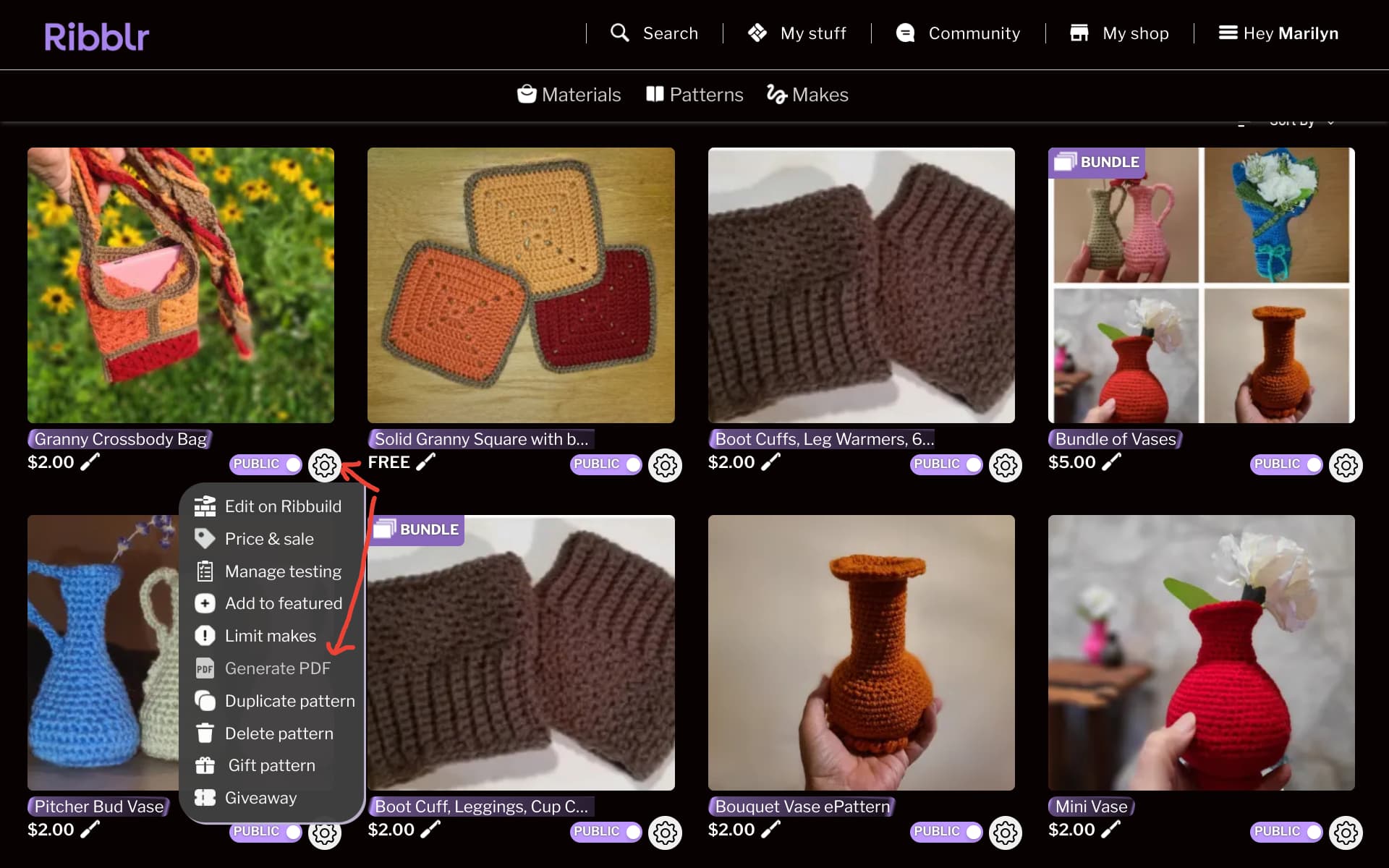
Task: Click the search magnifier icon
Action: tap(619, 33)
